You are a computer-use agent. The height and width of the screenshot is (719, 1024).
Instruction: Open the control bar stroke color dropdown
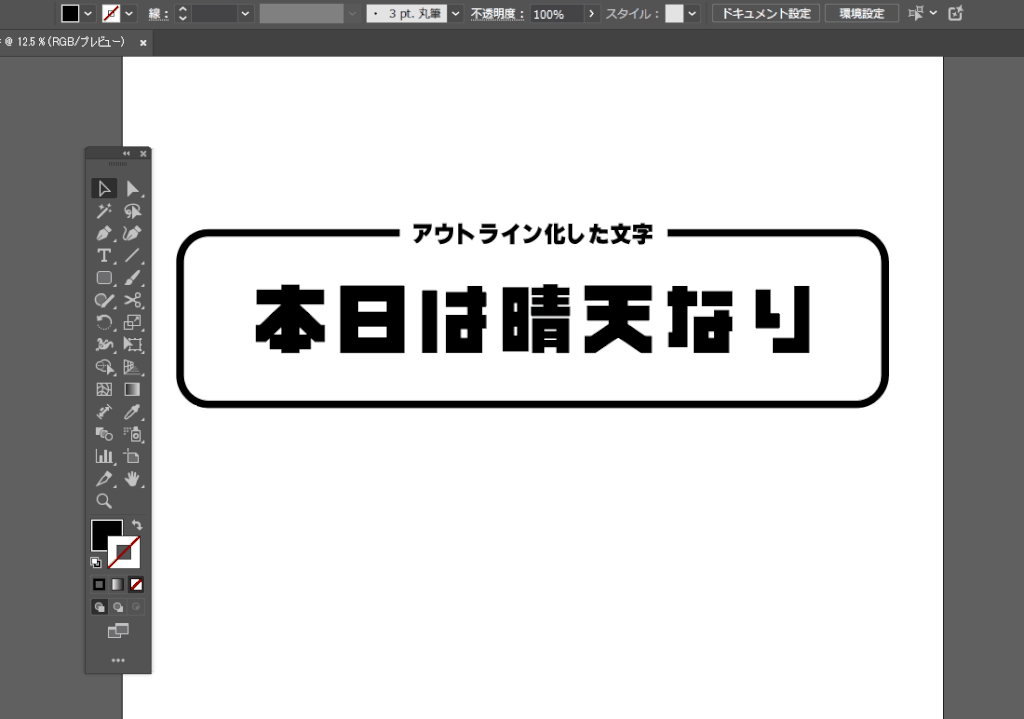[129, 13]
